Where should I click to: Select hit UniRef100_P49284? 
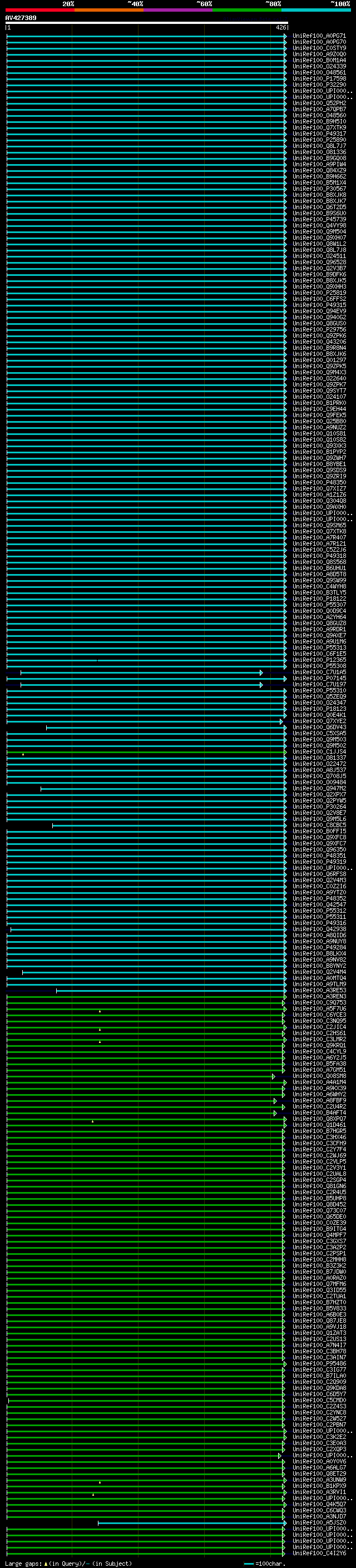pos(319,947)
